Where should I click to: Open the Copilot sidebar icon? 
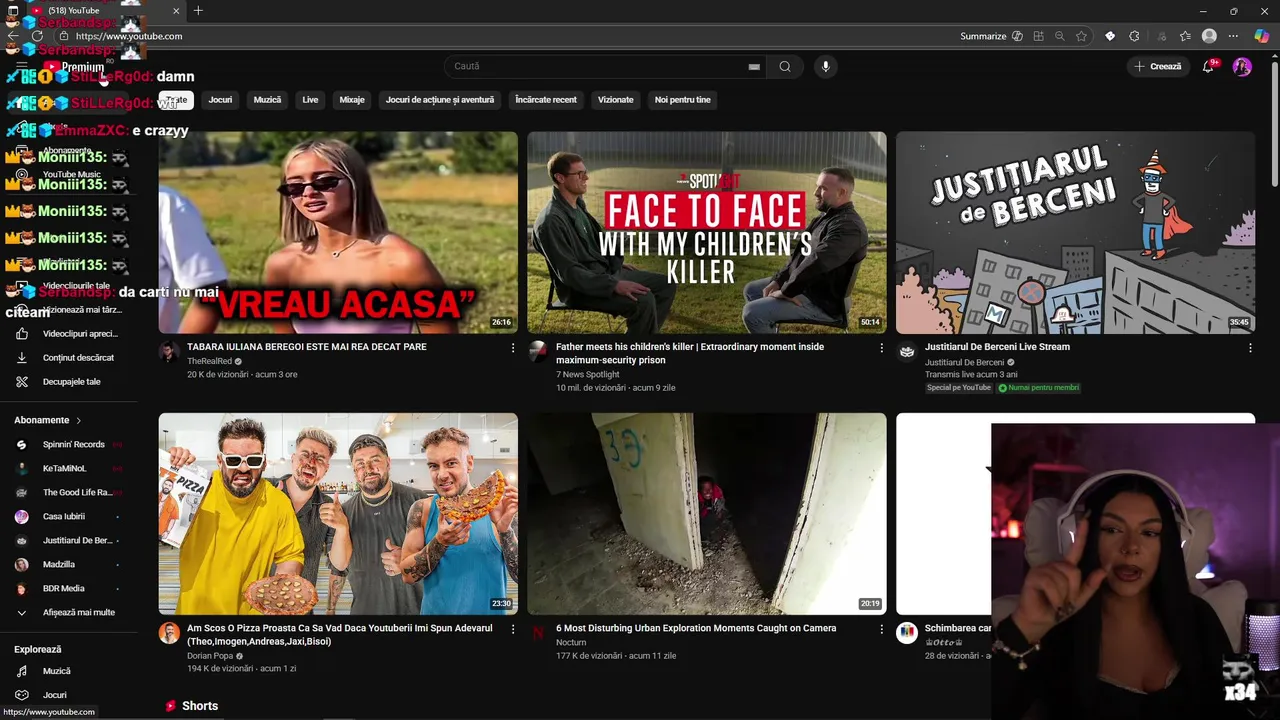pos(1260,36)
